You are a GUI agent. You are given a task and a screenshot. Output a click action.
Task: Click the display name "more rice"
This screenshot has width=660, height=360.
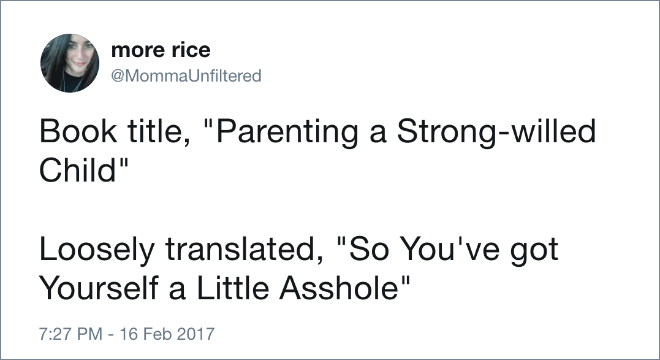pos(160,50)
